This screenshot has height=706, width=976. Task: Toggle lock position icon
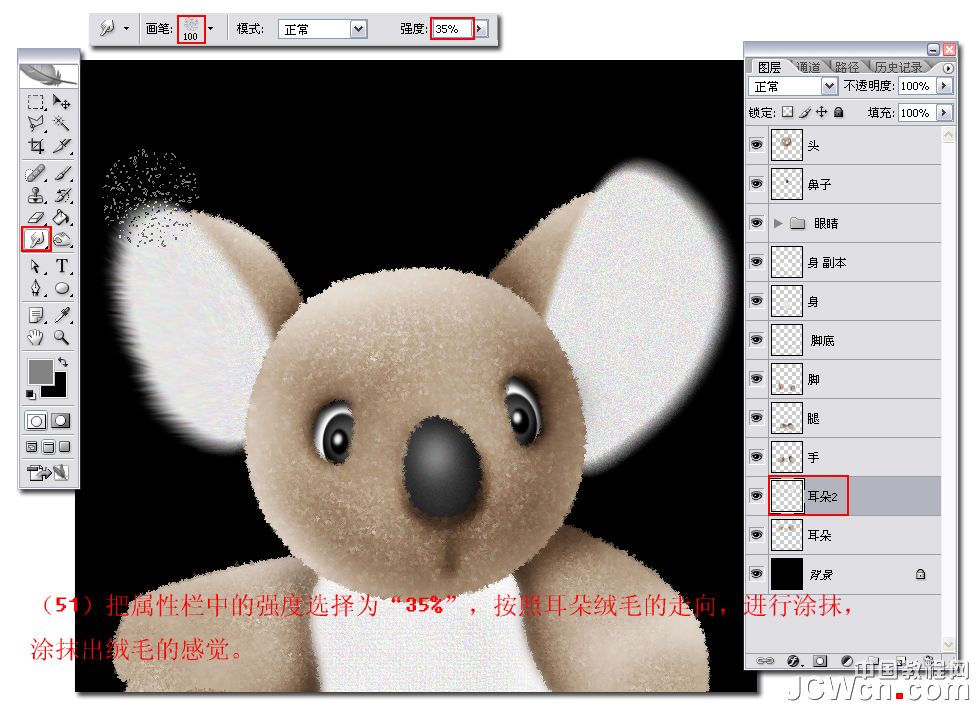[x=822, y=112]
